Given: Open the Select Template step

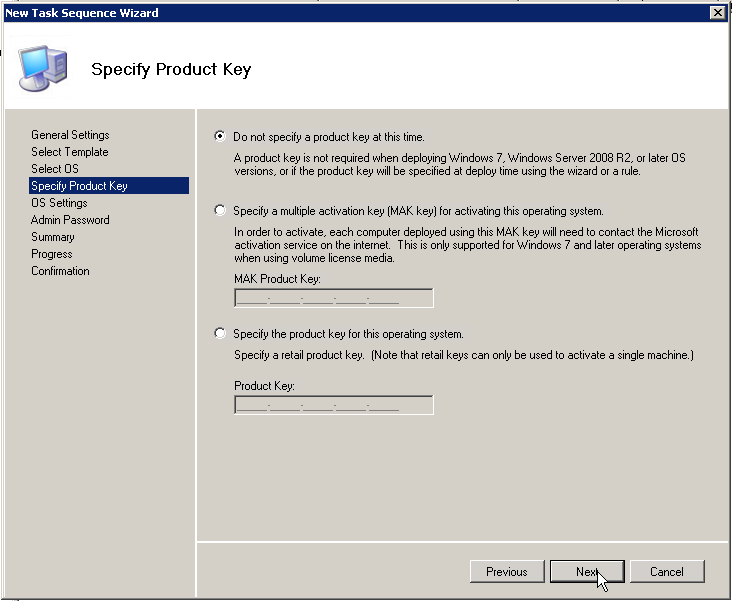Looking at the screenshot, I should click(69, 152).
